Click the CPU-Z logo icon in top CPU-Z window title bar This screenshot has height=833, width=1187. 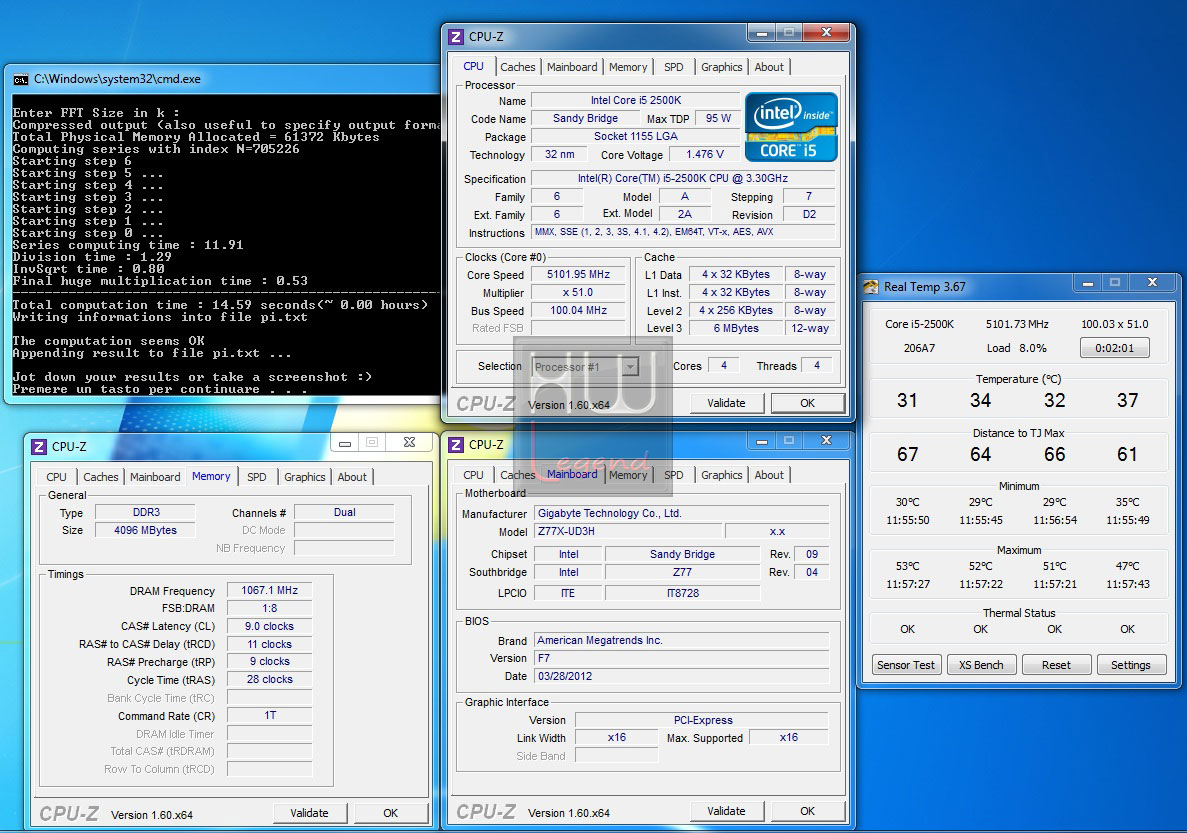[x=456, y=37]
